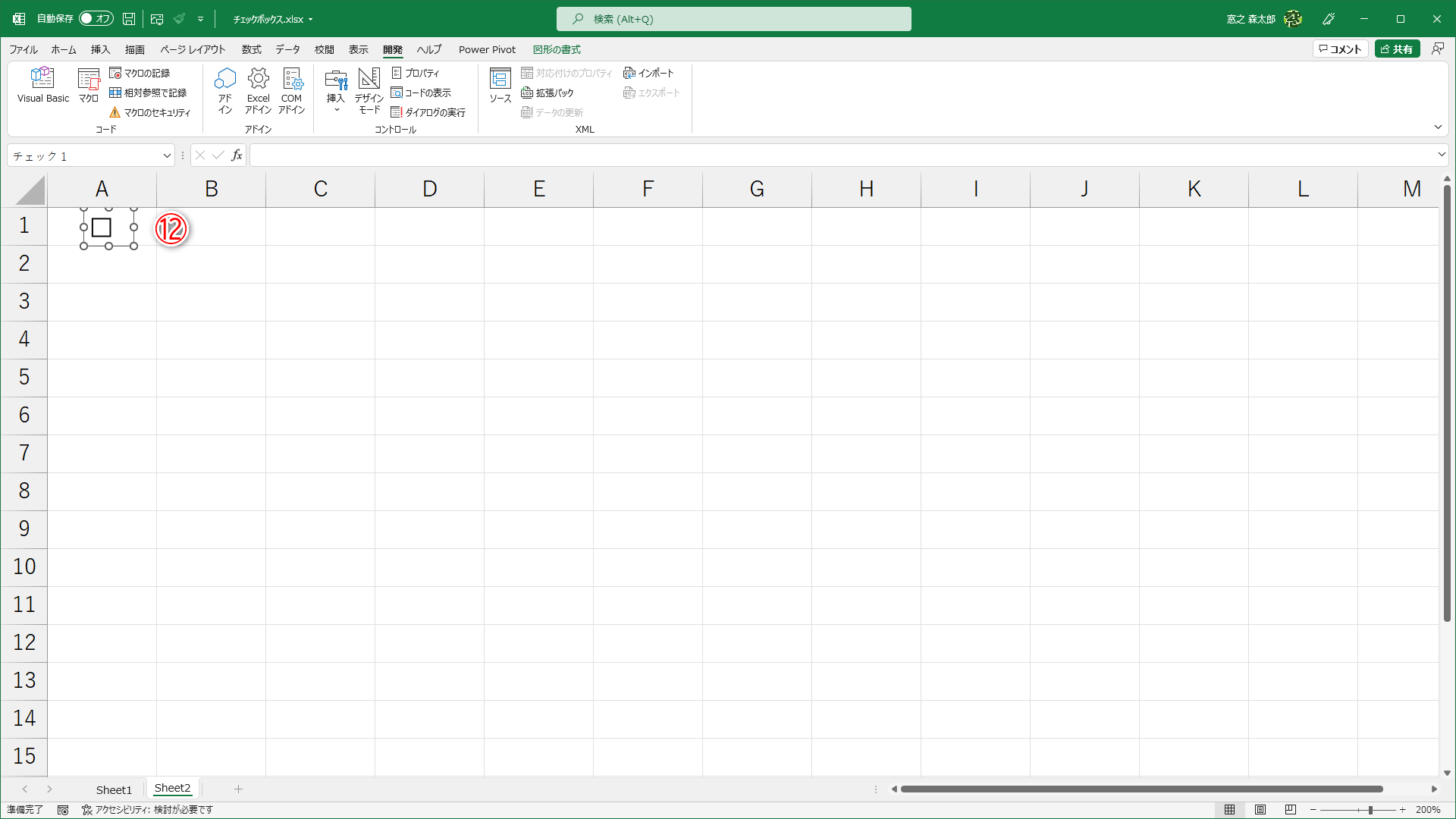Select the Excel アドイン icon
Viewport: 1456px width, 819px height.
(x=258, y=89)
